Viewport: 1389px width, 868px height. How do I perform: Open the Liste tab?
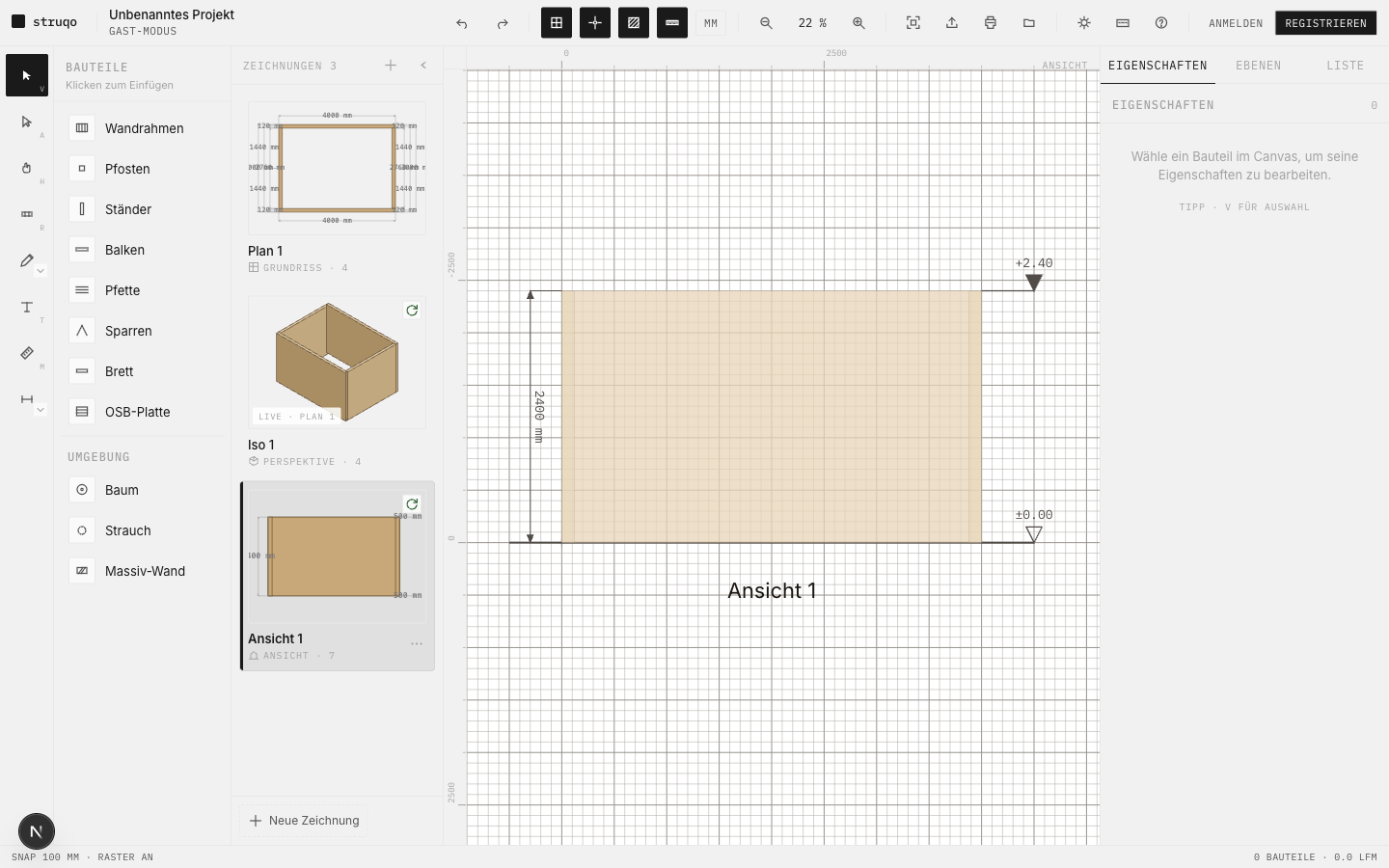point(1345,66)
